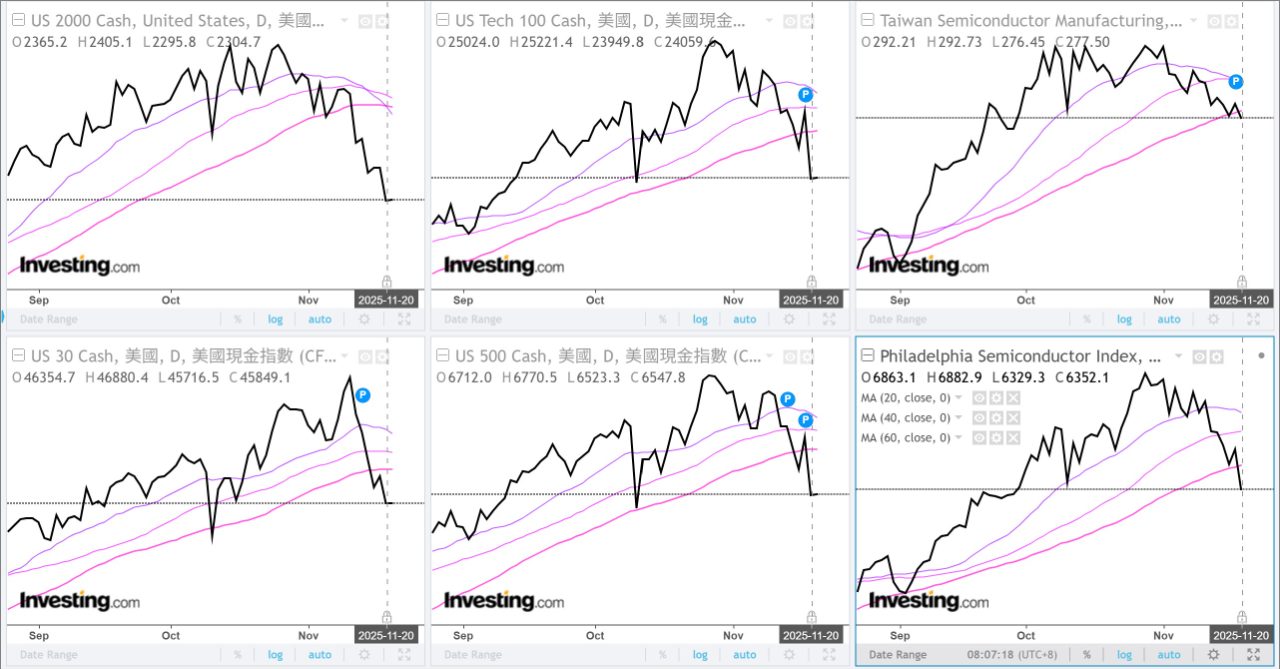Collapse the US 30 Cash legend box
Screen dimensions: 1280x669
coord(18,356)
